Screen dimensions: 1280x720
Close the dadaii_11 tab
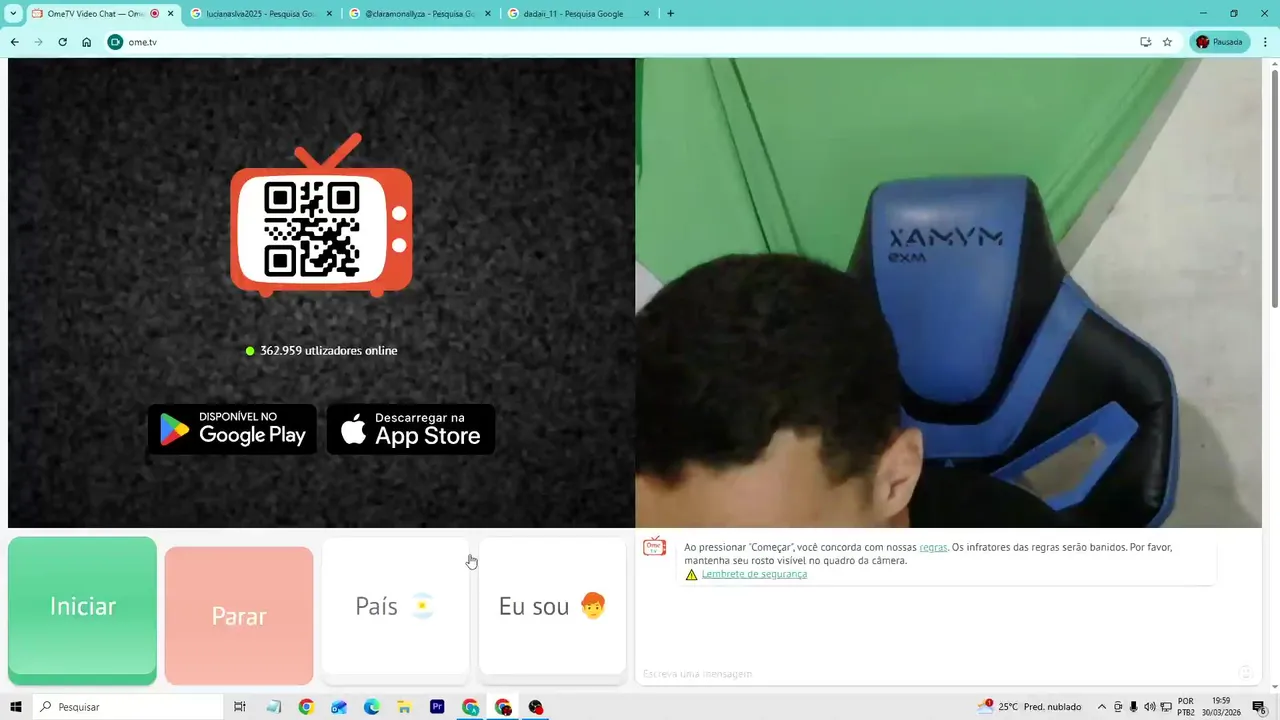[647, 14]
